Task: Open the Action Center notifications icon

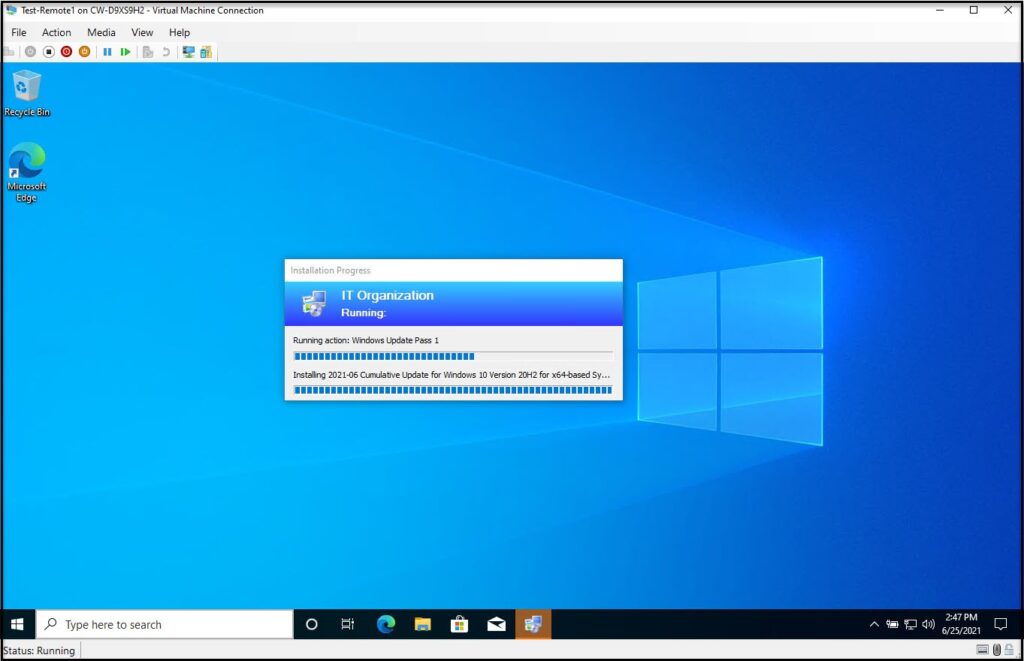Action: click(1000, 624)
